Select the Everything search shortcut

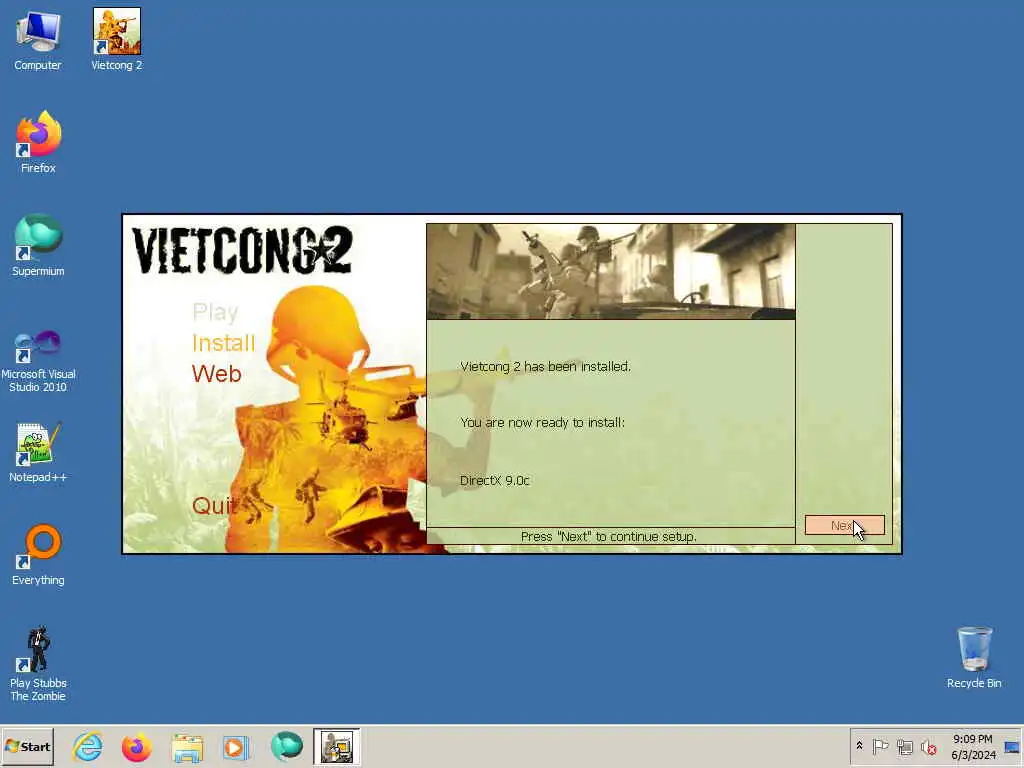[38, 555]
